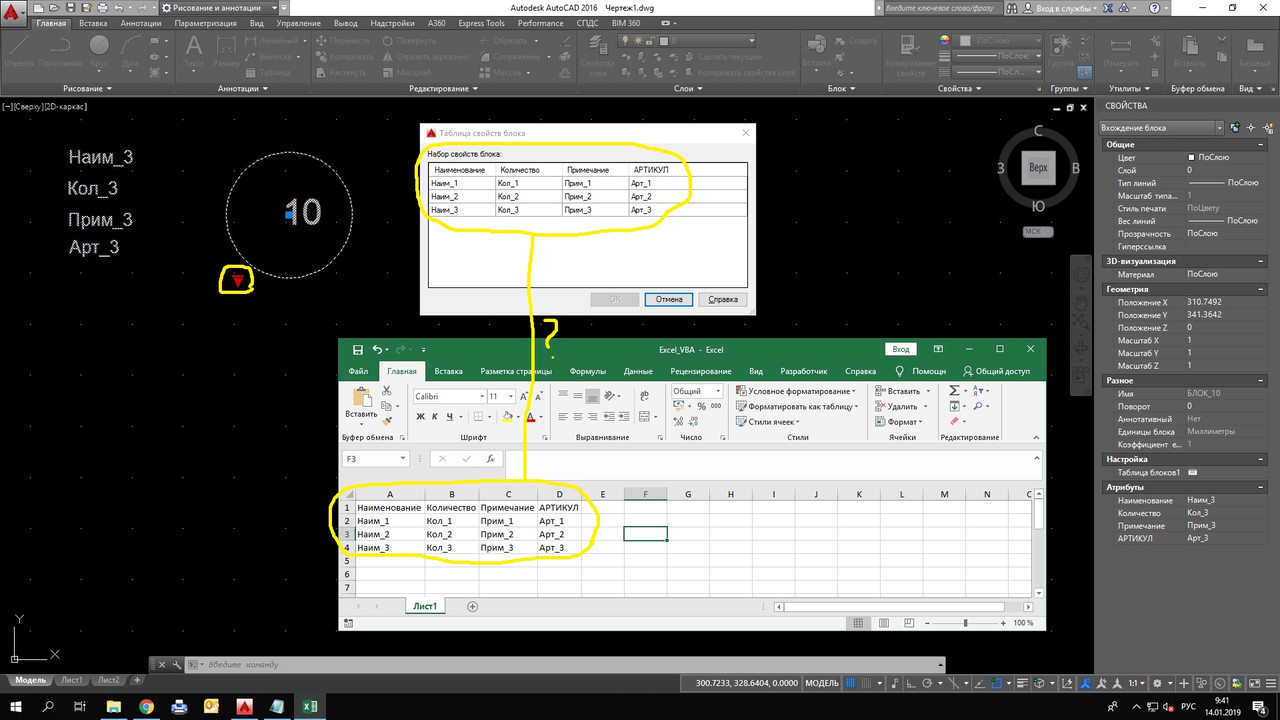This screenshot has width=1280, height=720.
Task: Open the Excel "Данные" tab
Action: 638,371
